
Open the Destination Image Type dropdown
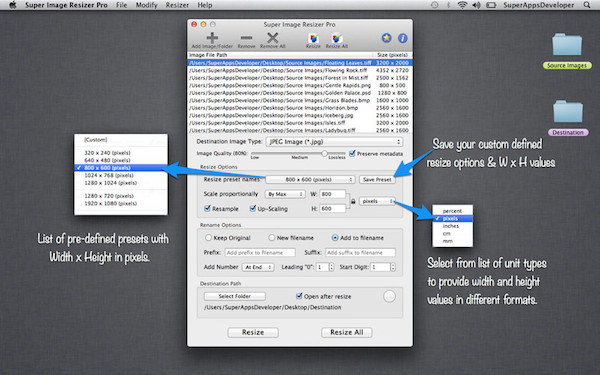[x=334, y=142]
